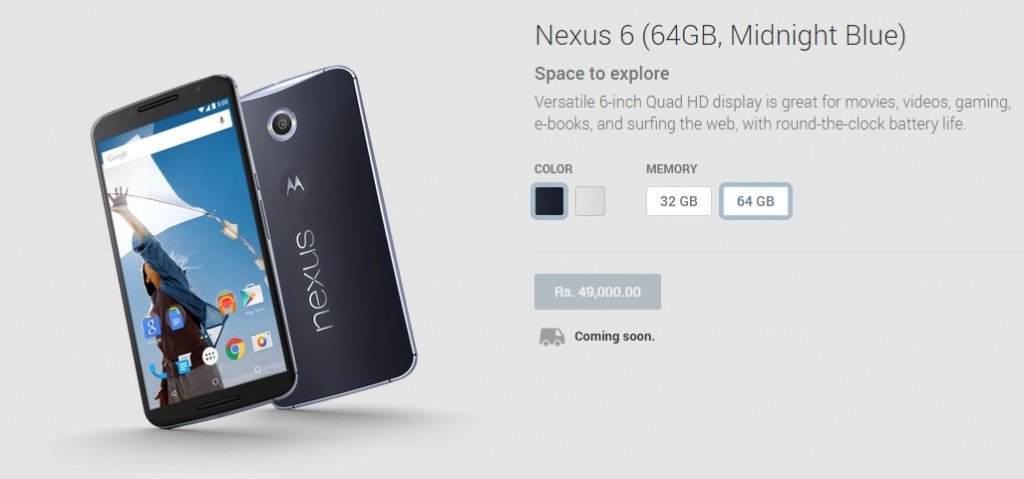Image resolution: width=1024 pixels, height=479 pixels.
Task: Click the Coming soon text
Action: pyautogui.click(x=615, y=337)
